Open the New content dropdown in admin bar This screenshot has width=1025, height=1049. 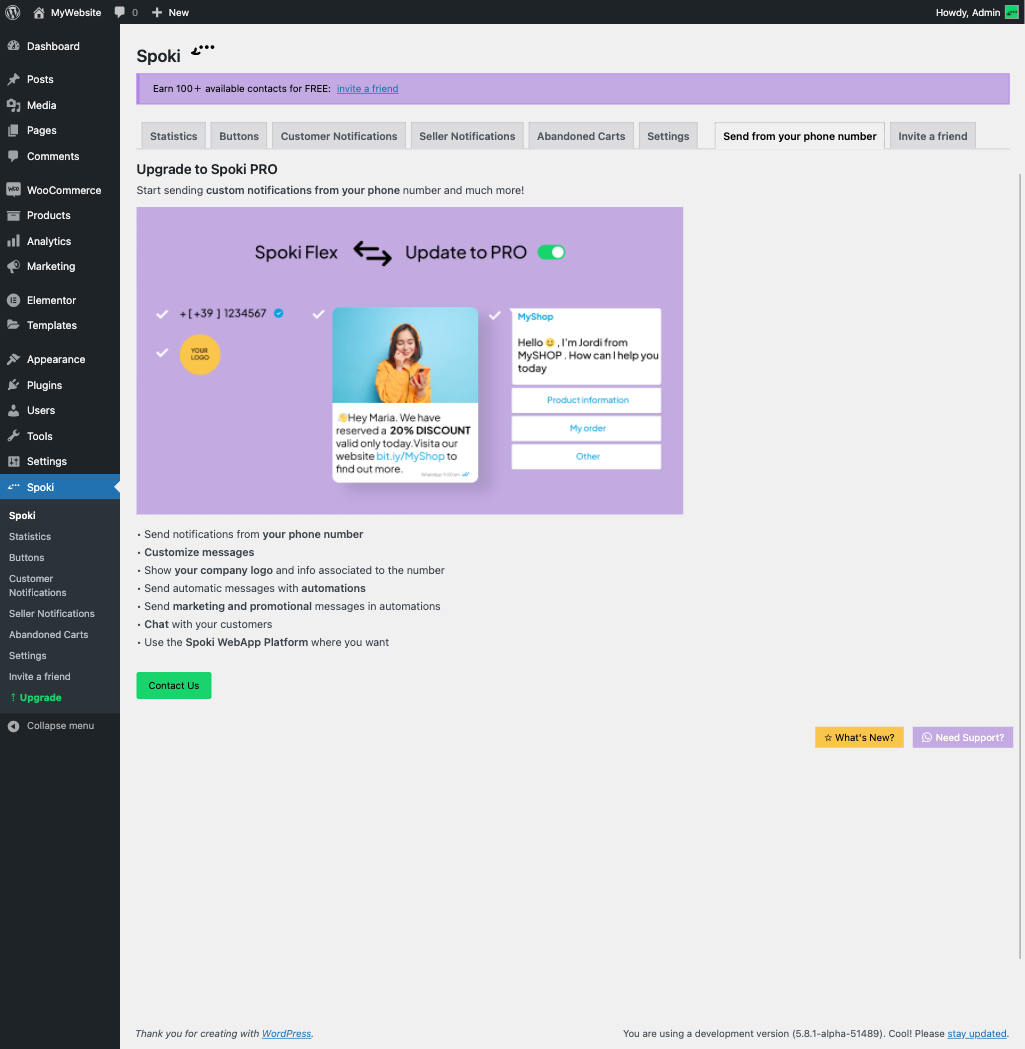click(171, 12)
